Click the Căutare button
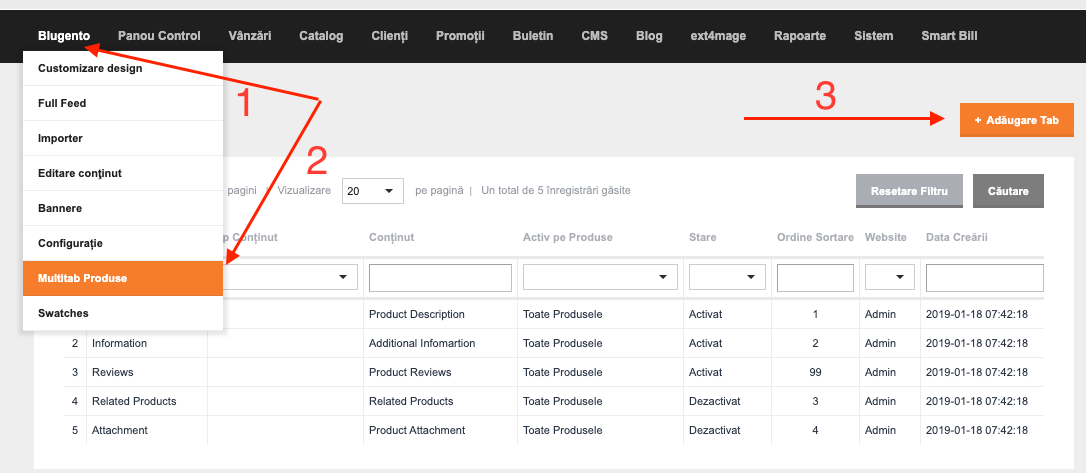 1008,191
